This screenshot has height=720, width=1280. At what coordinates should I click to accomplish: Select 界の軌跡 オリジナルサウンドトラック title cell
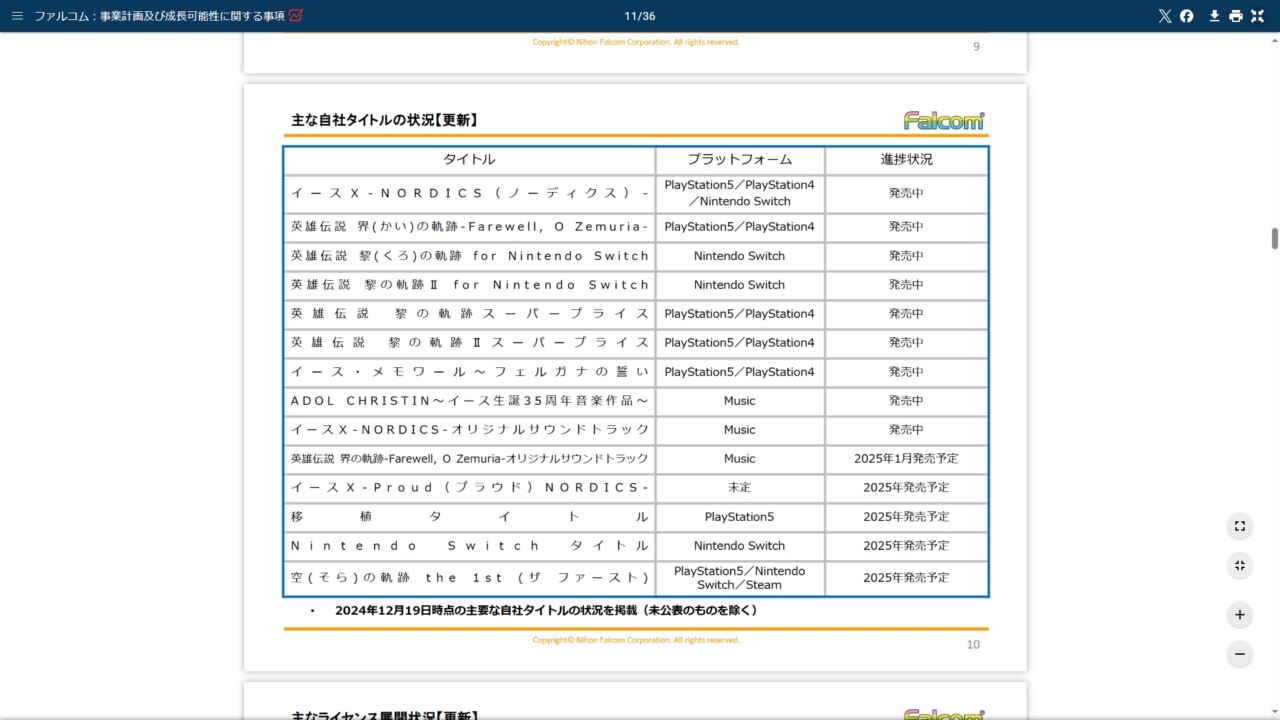point(469,459)
